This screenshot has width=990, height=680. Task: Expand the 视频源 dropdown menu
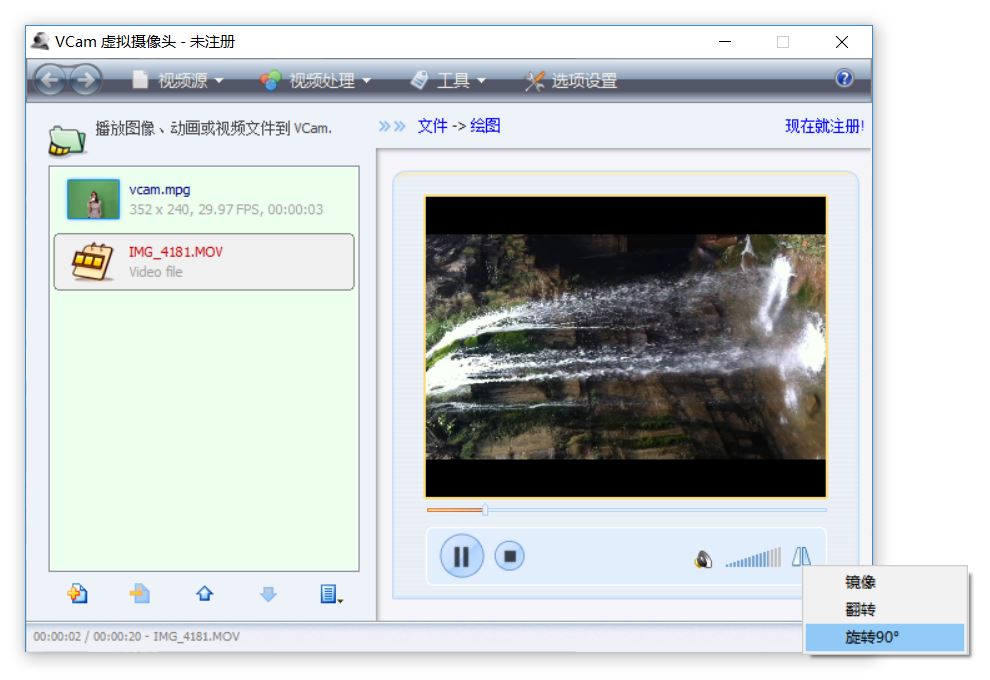(x=178, y=80)
